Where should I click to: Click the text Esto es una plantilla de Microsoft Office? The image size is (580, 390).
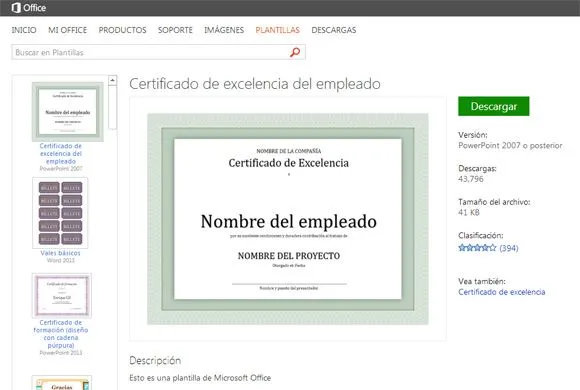point(200,378)
